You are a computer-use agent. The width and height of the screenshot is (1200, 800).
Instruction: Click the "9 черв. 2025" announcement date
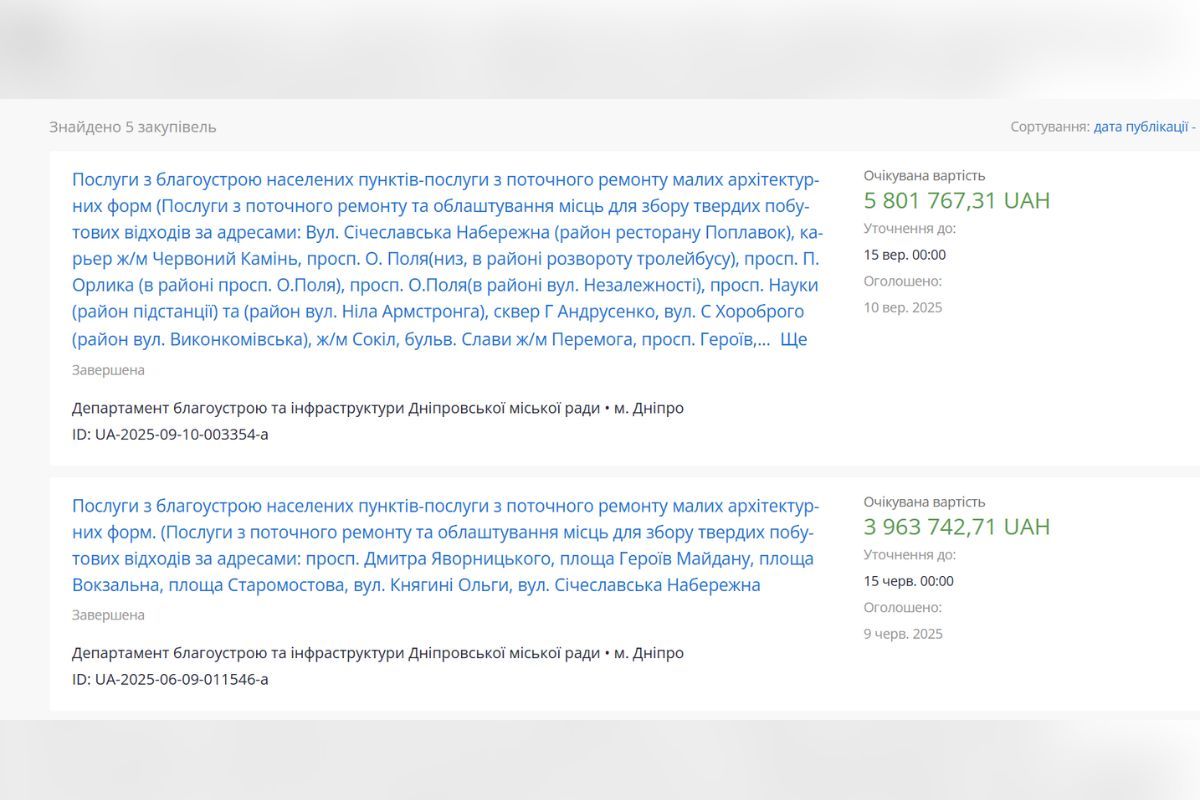(x=903, y=634)
